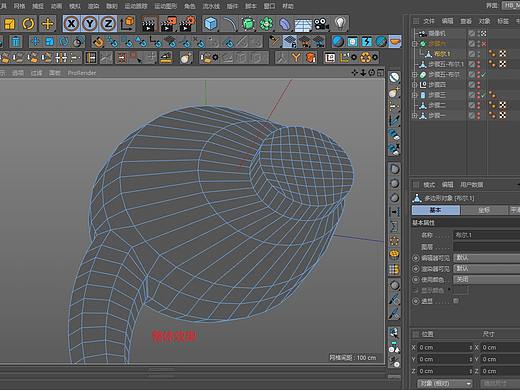Toggle the X axis lock

click(71, 24)
